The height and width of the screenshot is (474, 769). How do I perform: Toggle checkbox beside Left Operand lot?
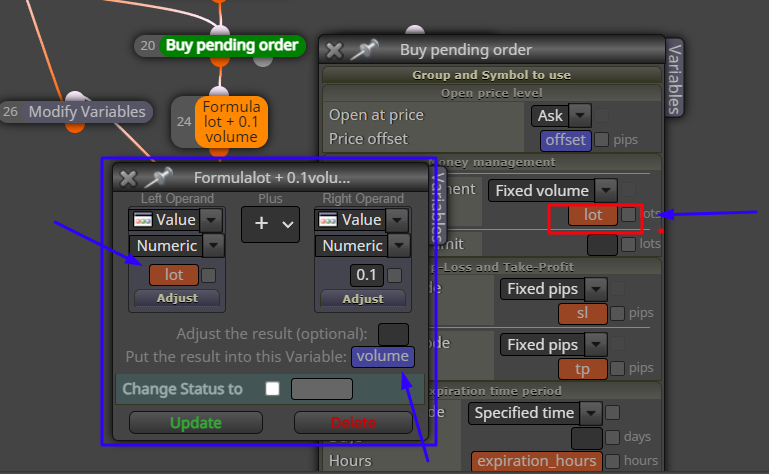coord(208,275)
